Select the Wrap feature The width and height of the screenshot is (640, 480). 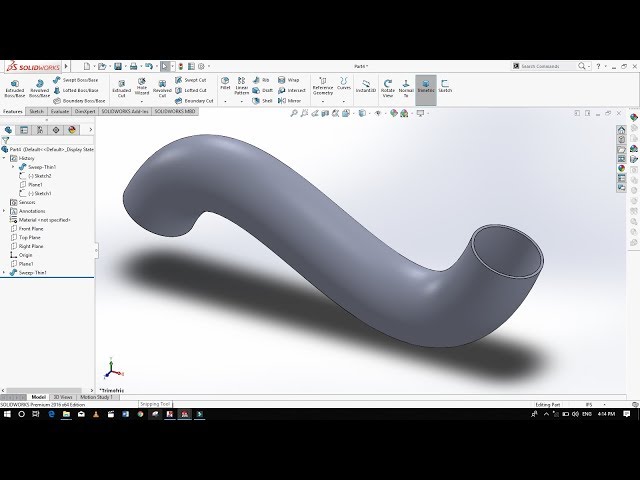coord(288,80)
